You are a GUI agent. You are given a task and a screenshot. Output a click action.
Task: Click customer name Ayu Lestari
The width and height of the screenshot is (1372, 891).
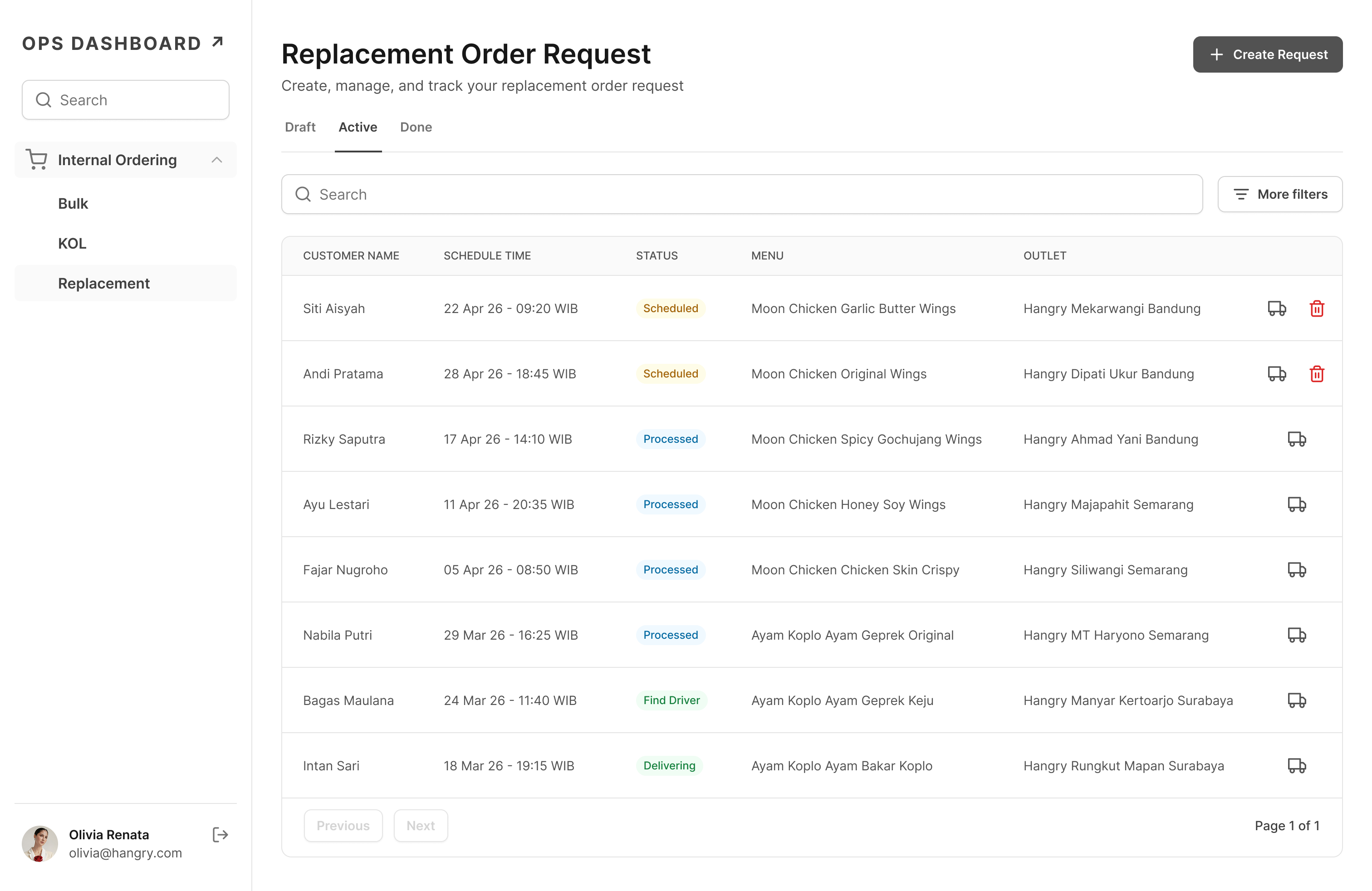[x=336, y=504]
